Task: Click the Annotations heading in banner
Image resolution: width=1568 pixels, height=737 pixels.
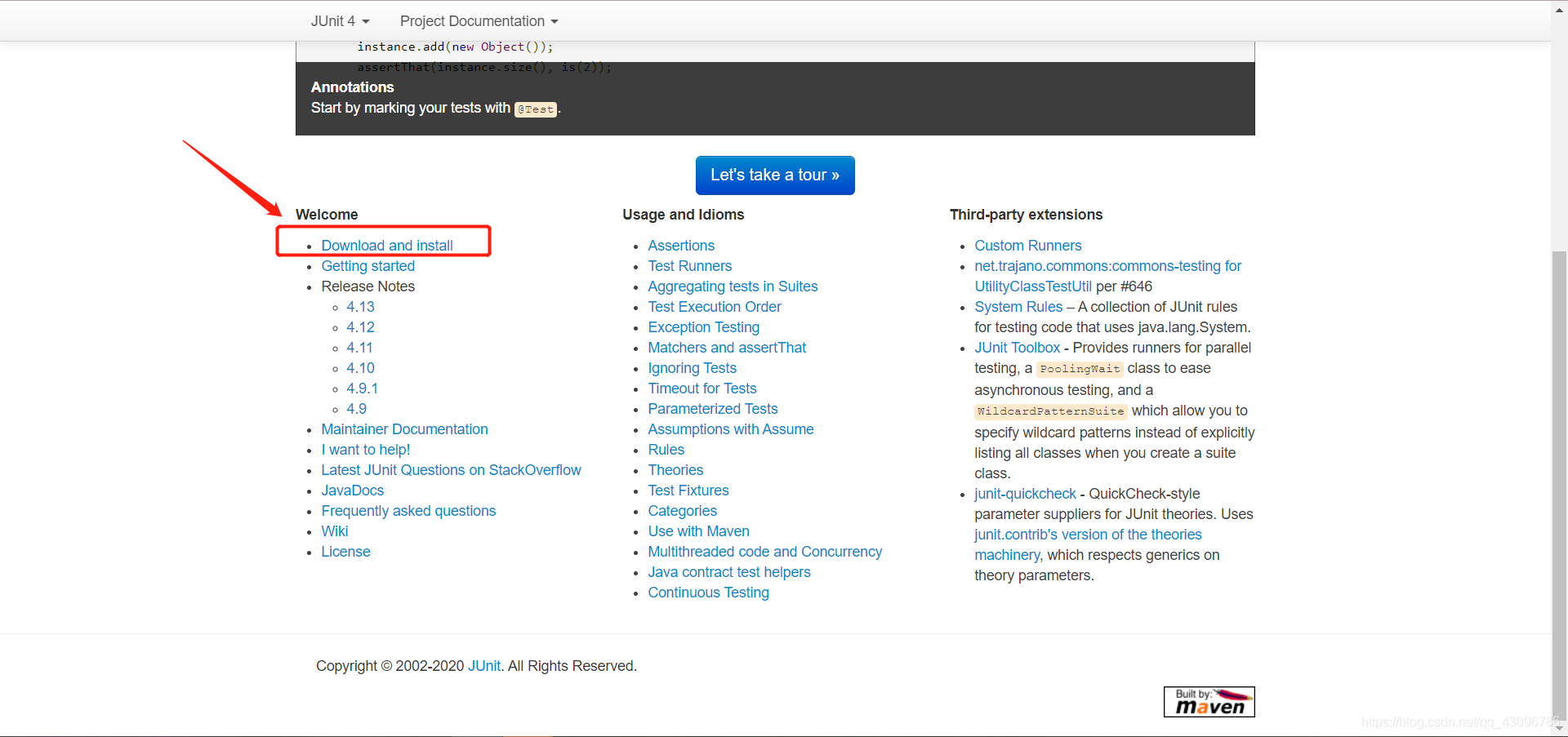Action: tap(352, 87)
